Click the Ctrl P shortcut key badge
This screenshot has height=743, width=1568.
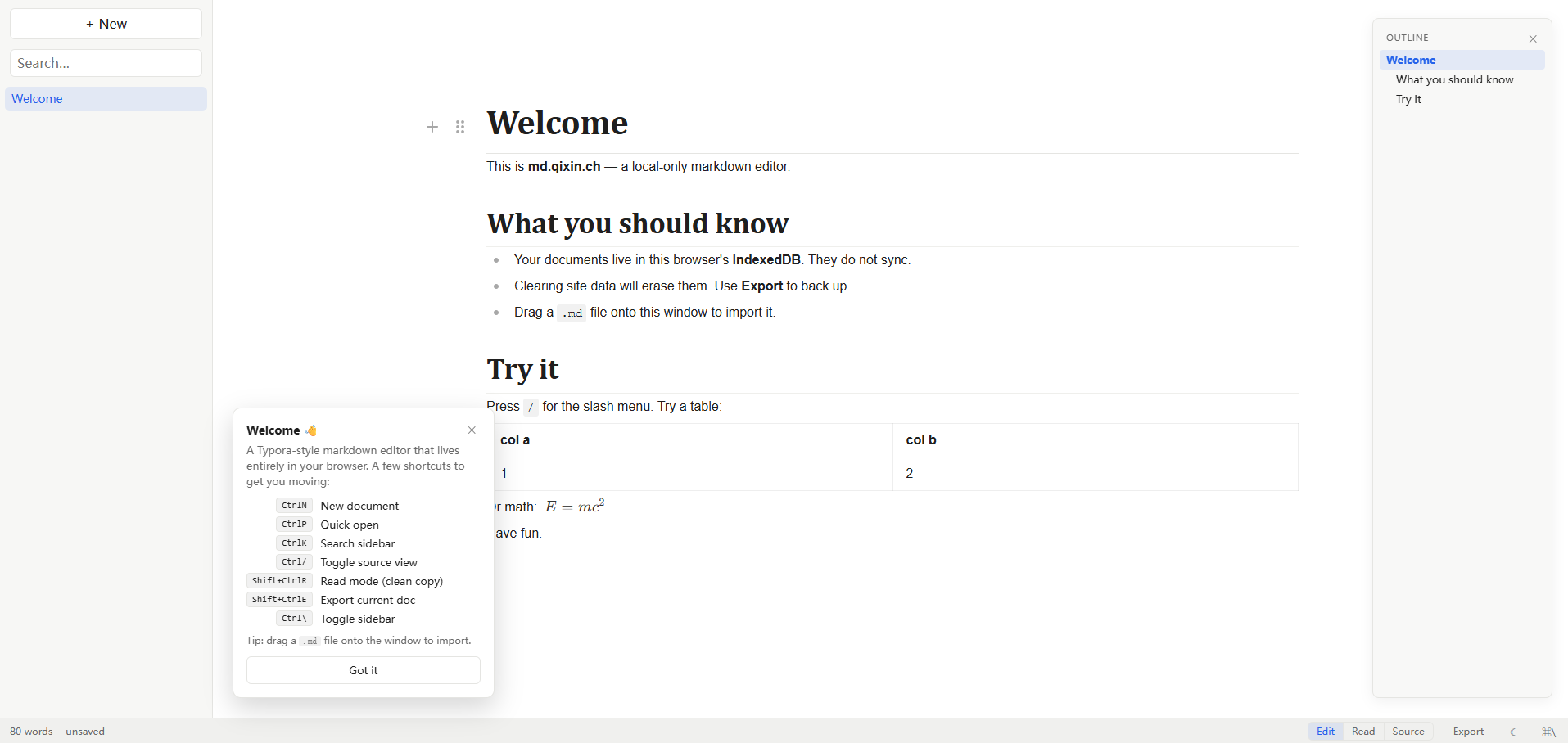(294, 525)
